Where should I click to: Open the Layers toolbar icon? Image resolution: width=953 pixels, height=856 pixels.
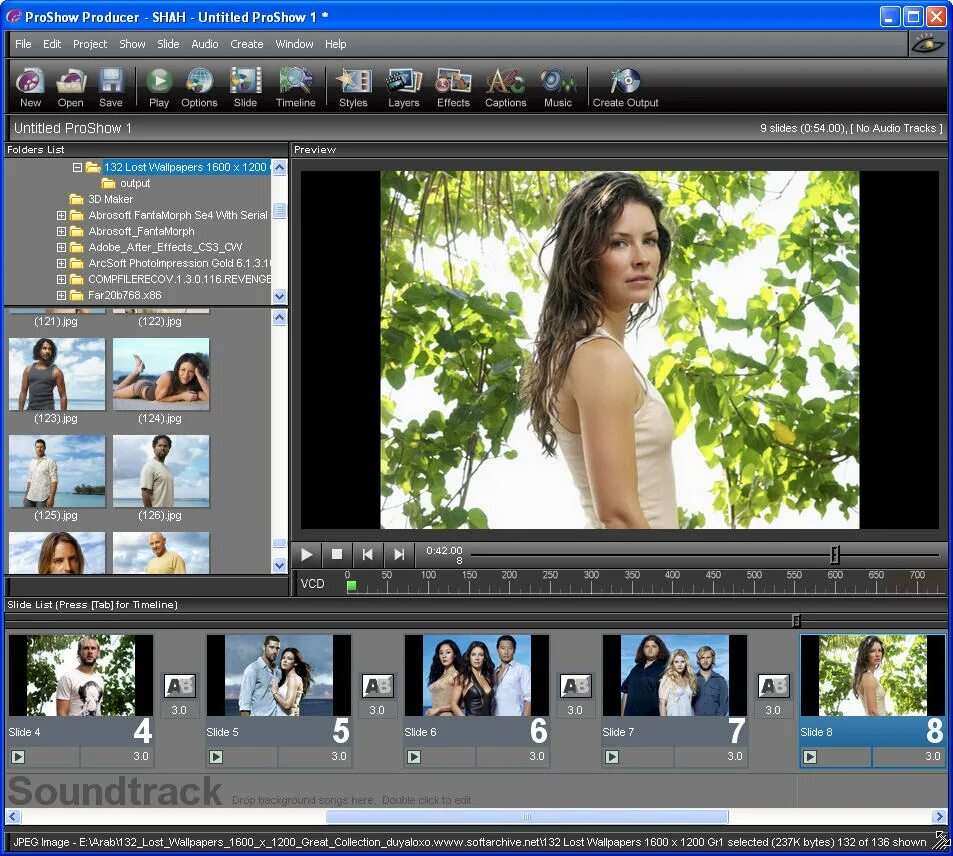click(404, 81)
